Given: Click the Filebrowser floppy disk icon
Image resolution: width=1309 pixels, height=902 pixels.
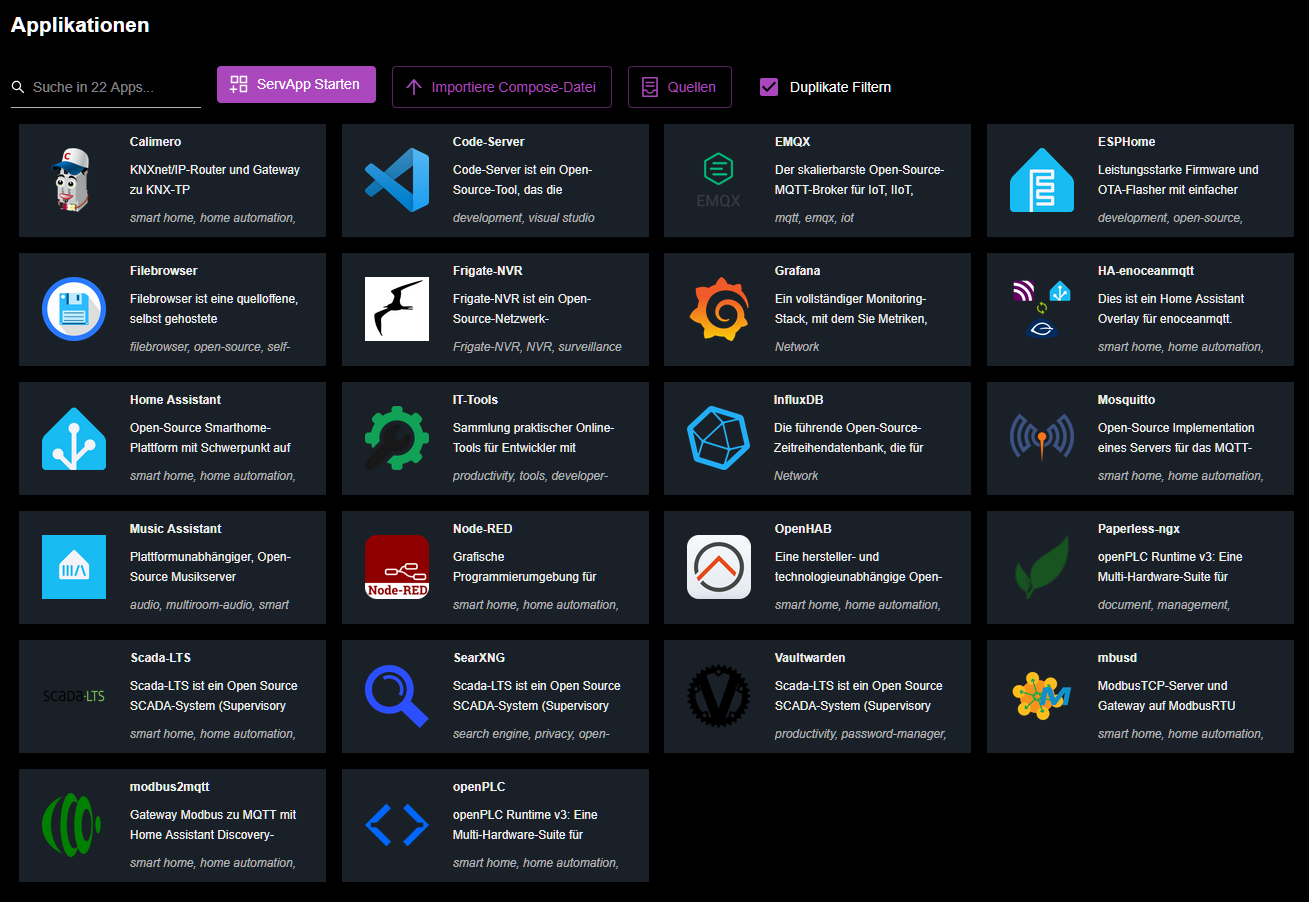Looking at the screenshot, I should (x=74, y=309).
